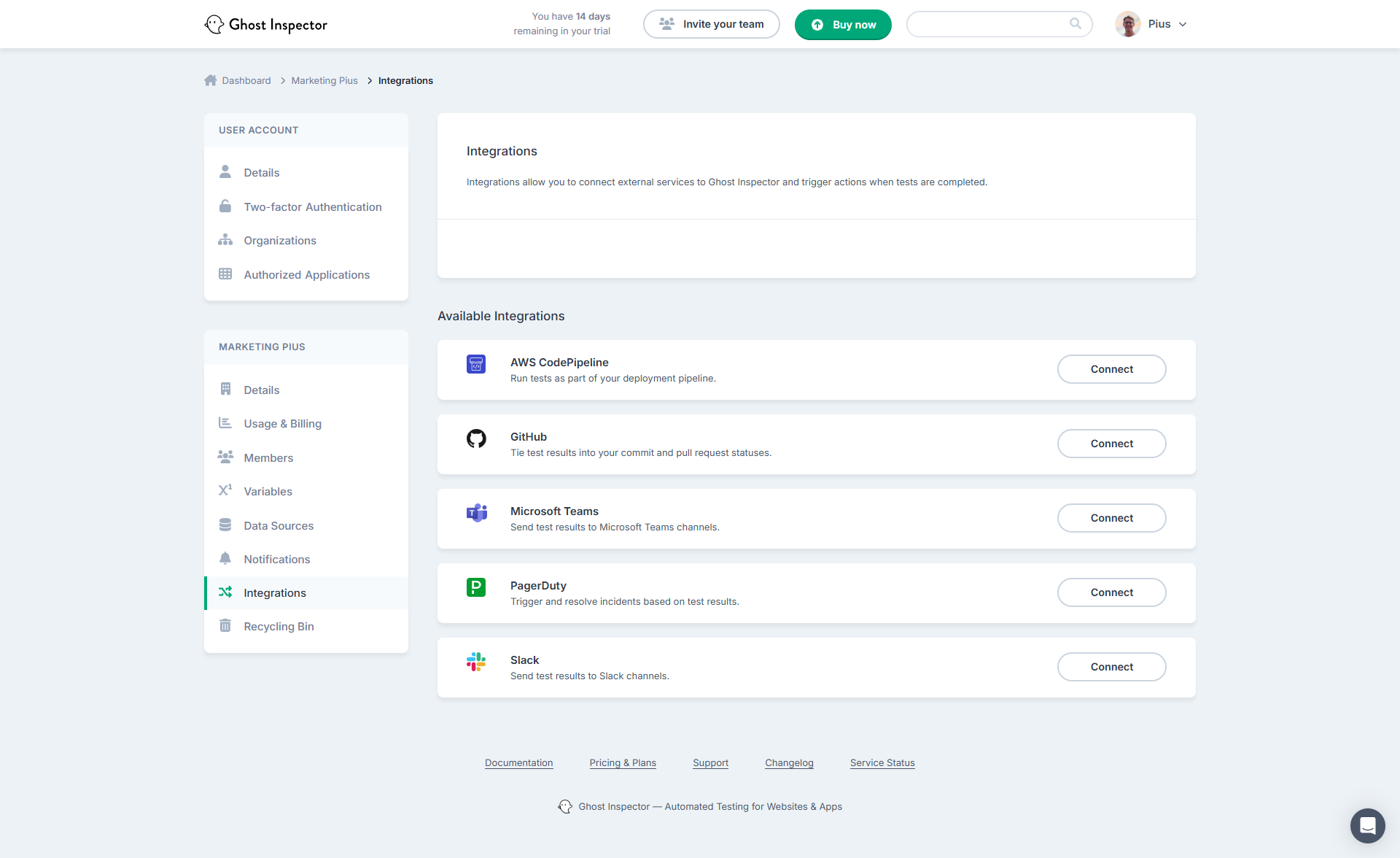Click the Dashboard home icon in breadcrumb
Image resolution: width=1400 pixels, height=858 pixels.
point(211,80)
